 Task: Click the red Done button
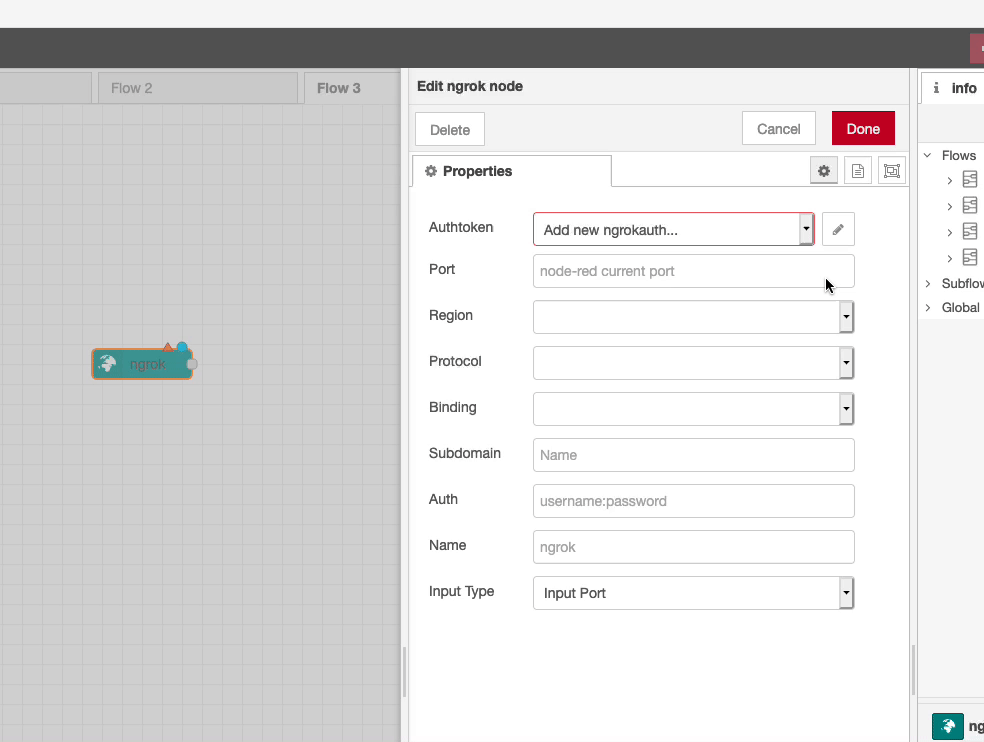[863, 129]
